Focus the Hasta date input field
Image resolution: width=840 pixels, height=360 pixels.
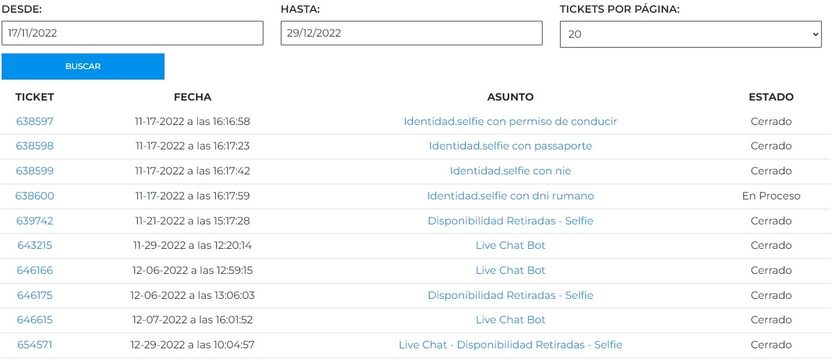click(x=411, y=33)
